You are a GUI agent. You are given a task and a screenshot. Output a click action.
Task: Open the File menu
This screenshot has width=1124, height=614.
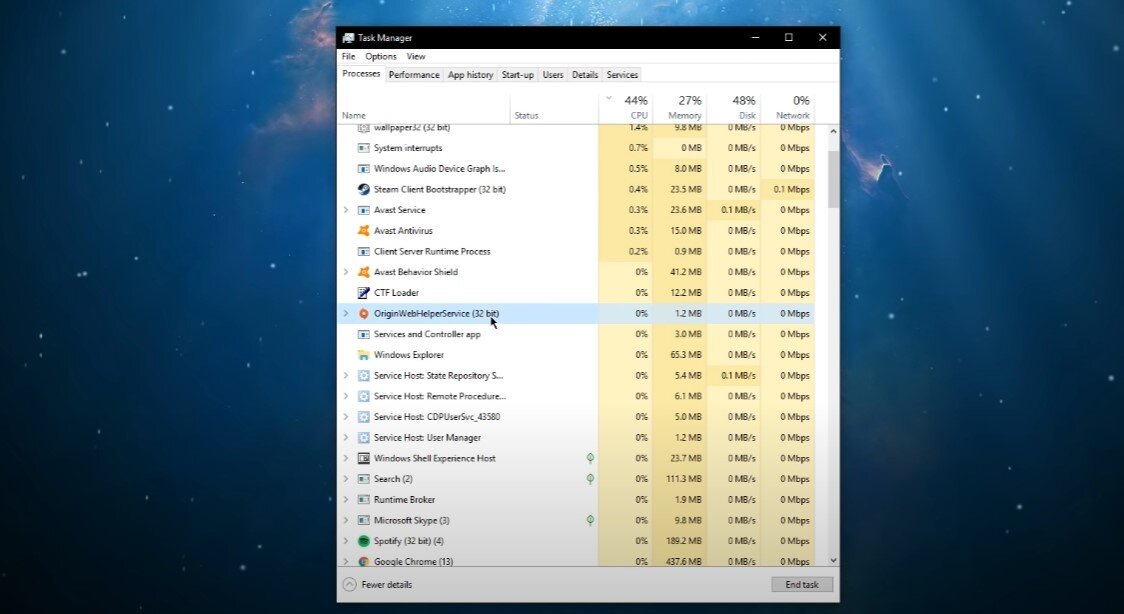click(x=348, y=57)
